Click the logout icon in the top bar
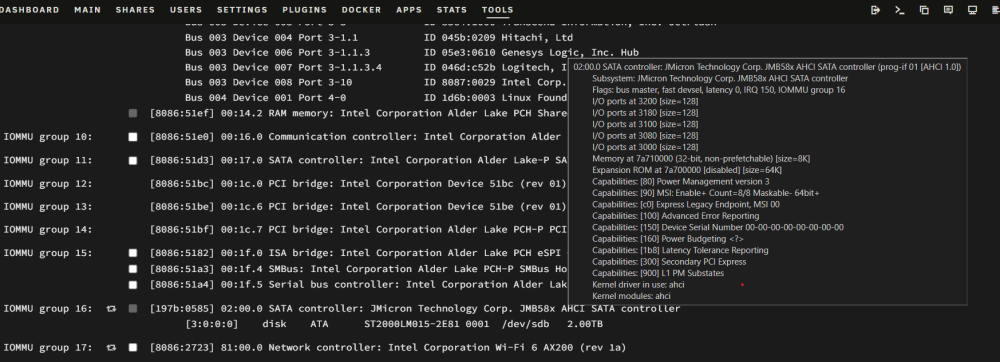Image resolution: width=1000 pixels, height=362 pixels. pyautogui.click(x=876, y=10)
